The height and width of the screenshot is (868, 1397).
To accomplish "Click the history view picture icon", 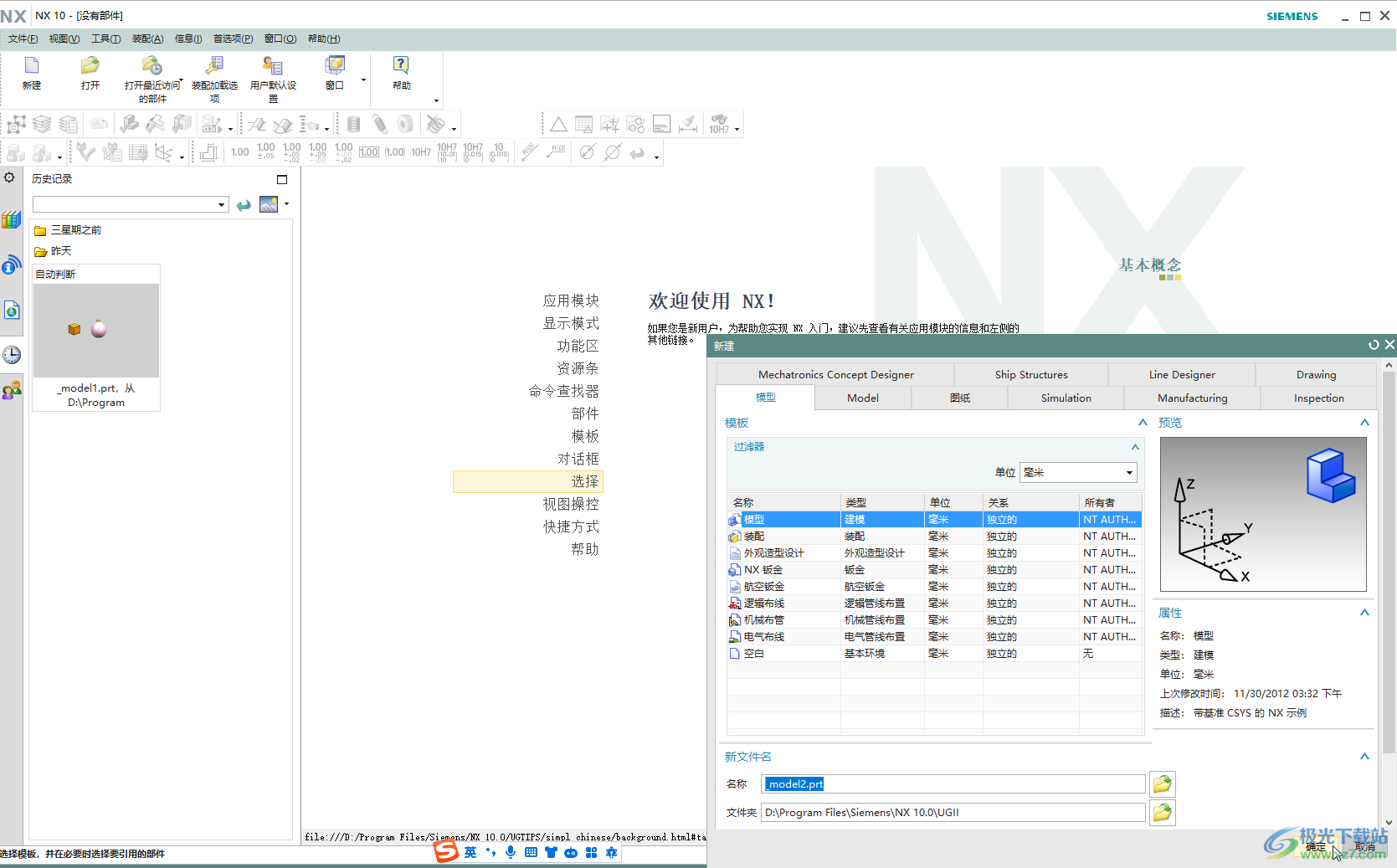I will pyautogui.click(x=269, y=204).
